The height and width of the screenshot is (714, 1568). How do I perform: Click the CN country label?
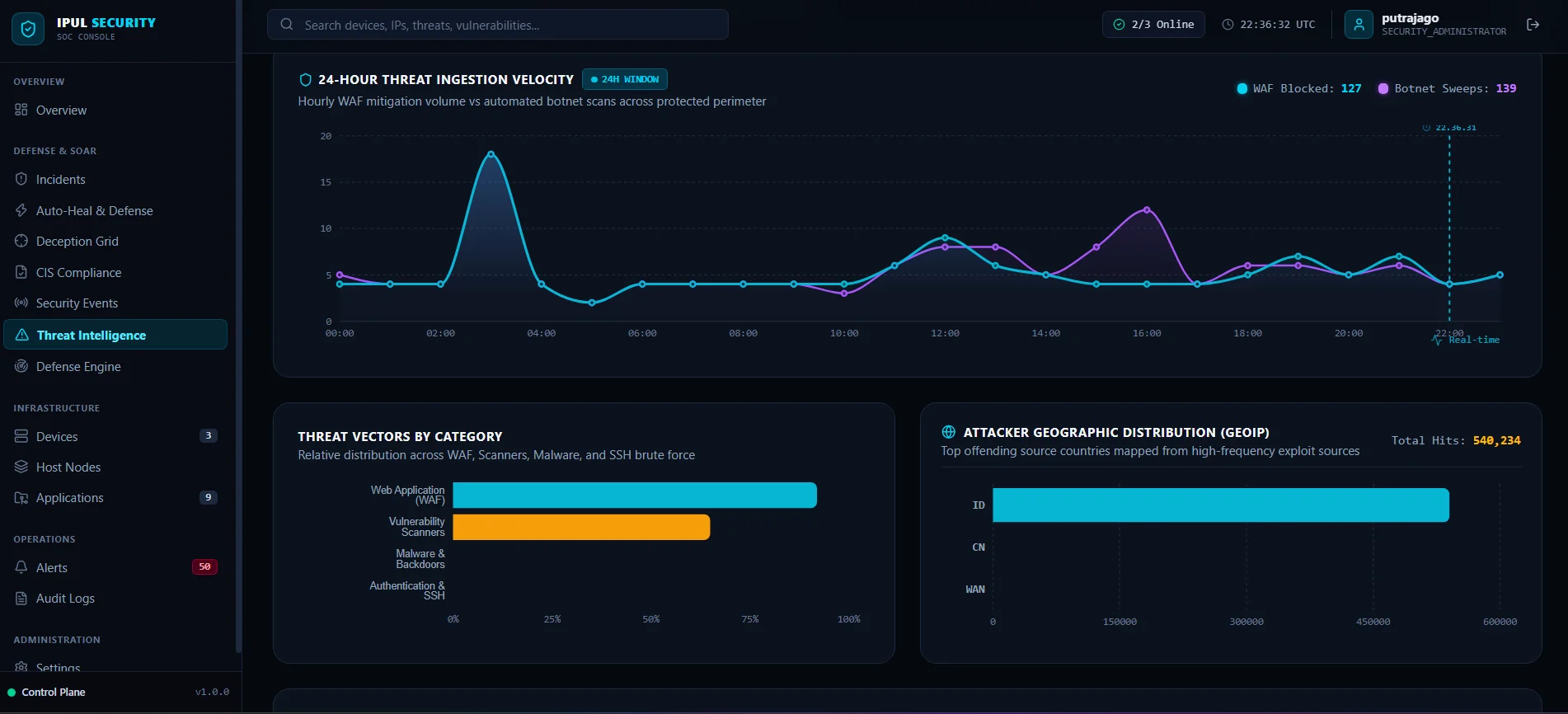pos(979,547)
